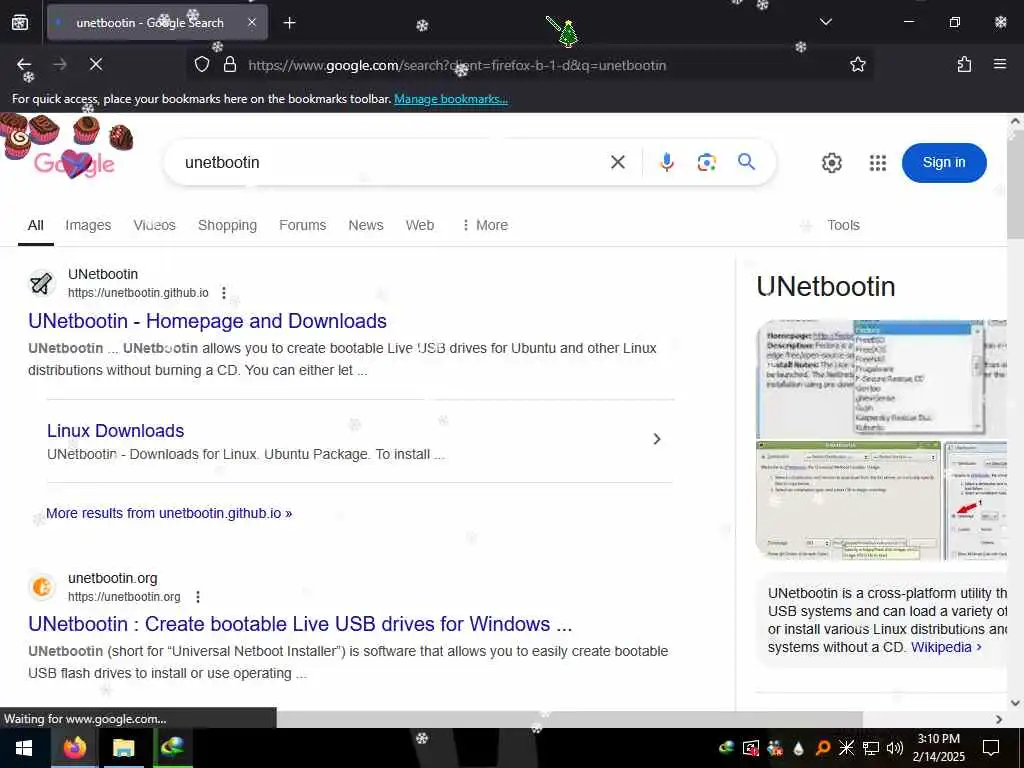Select the All results tab

36,225
